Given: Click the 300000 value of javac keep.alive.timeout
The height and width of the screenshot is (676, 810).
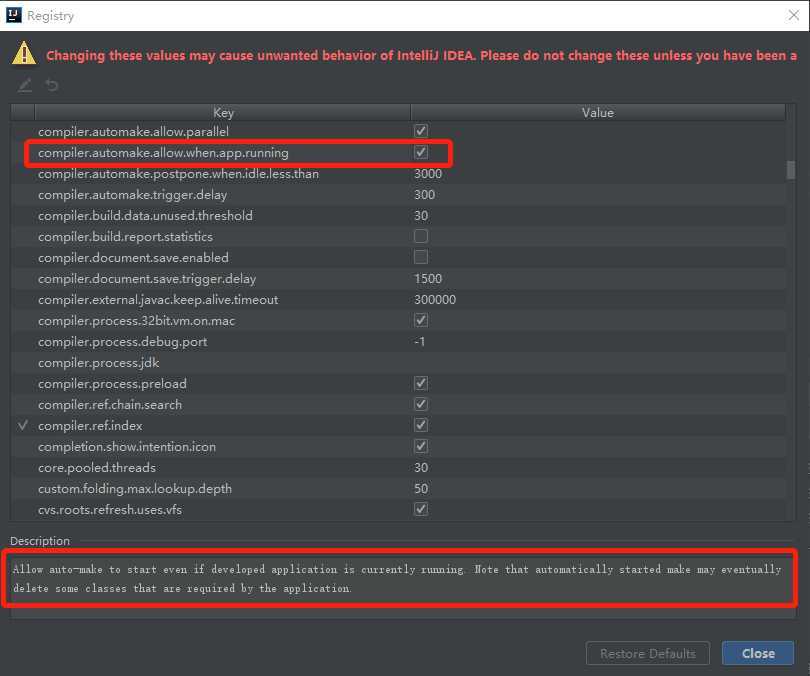Looking at the screenshot, I should point(435,300).
